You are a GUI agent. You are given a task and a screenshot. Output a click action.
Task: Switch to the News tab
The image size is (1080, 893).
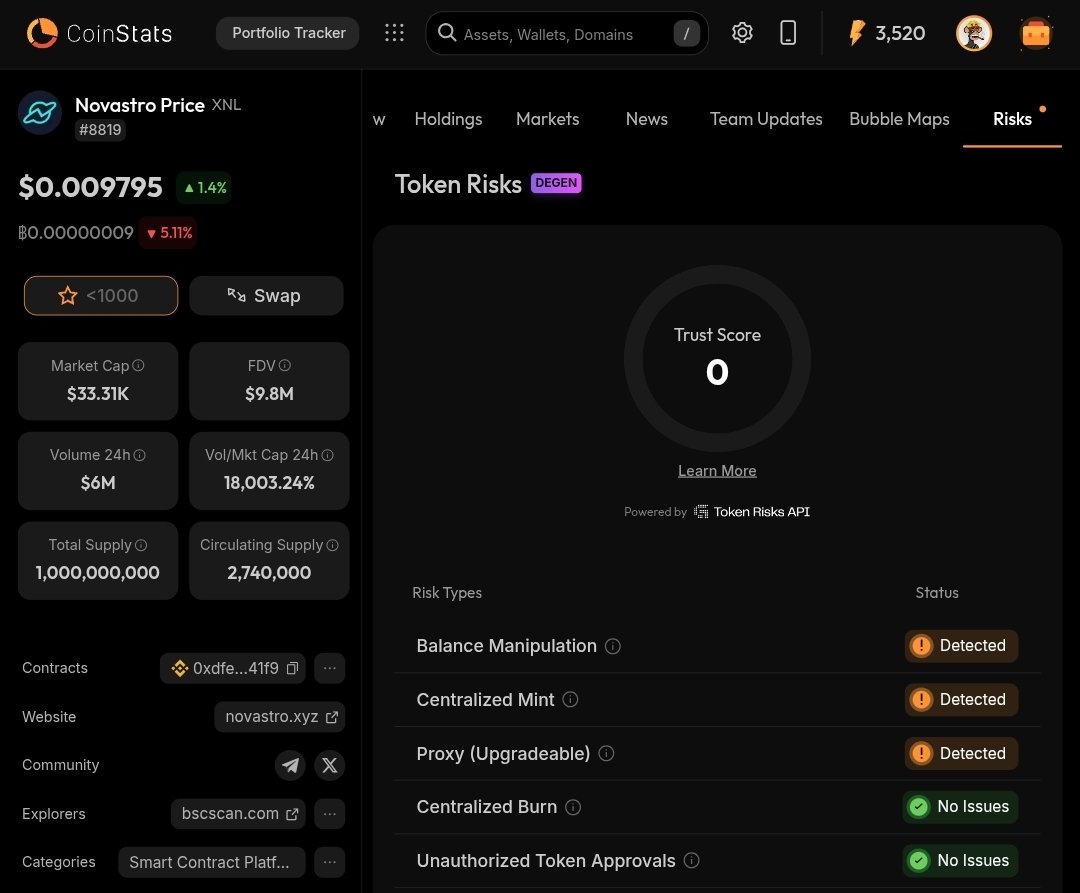coord(647,119)
